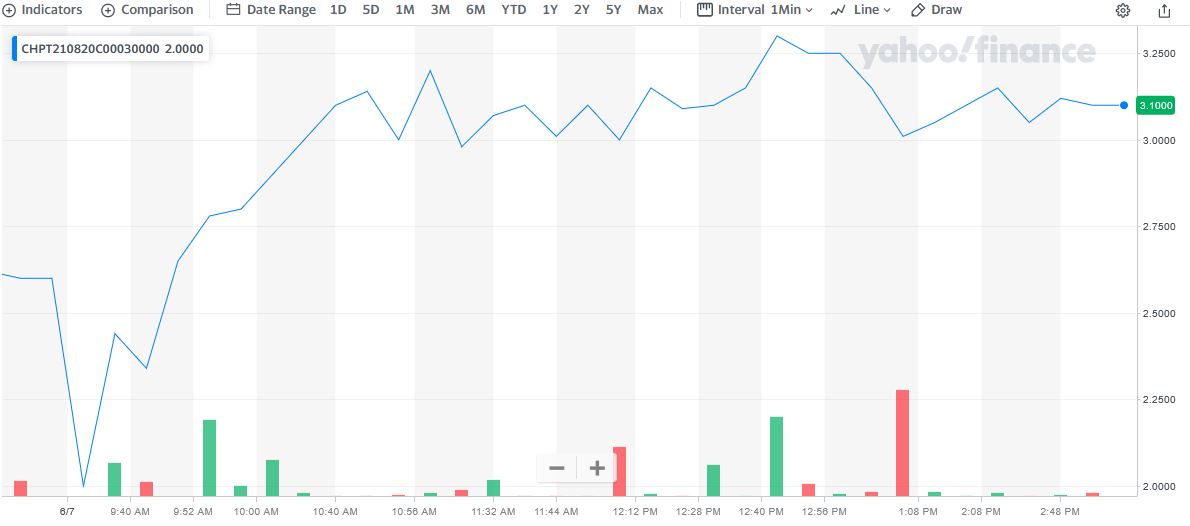This screenshot has height=526, width=1190.
Task: Zoom in with the plus button
Action: [x=597, y=468]
